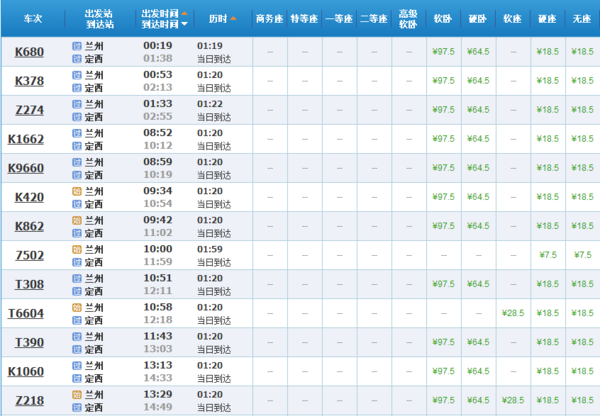Select ¥97.5 soft sleeper price for K378
This screenshot has width=600, height=416.
point(441,81)
